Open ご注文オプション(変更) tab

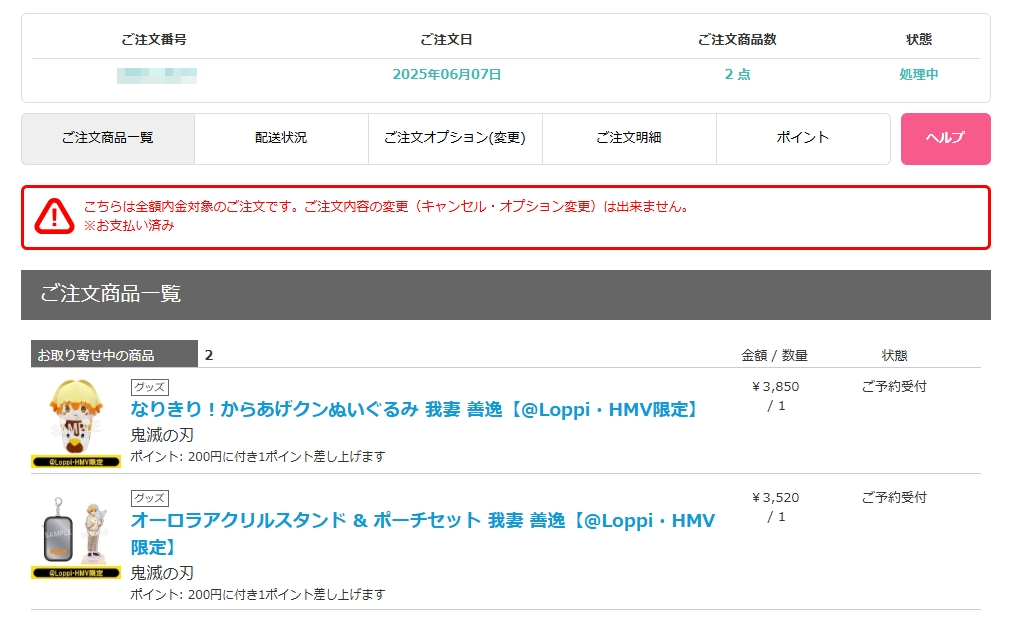tap(455, 139)
